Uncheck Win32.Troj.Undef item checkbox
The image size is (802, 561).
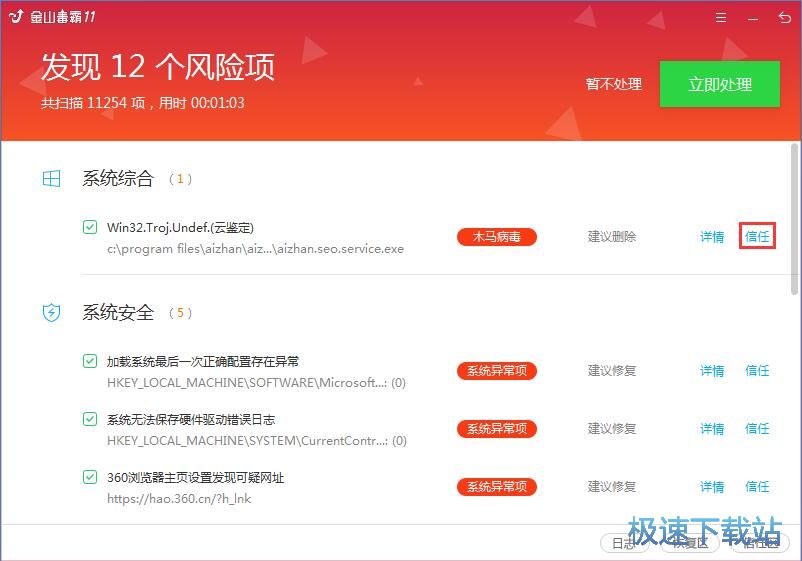point(90,227)
